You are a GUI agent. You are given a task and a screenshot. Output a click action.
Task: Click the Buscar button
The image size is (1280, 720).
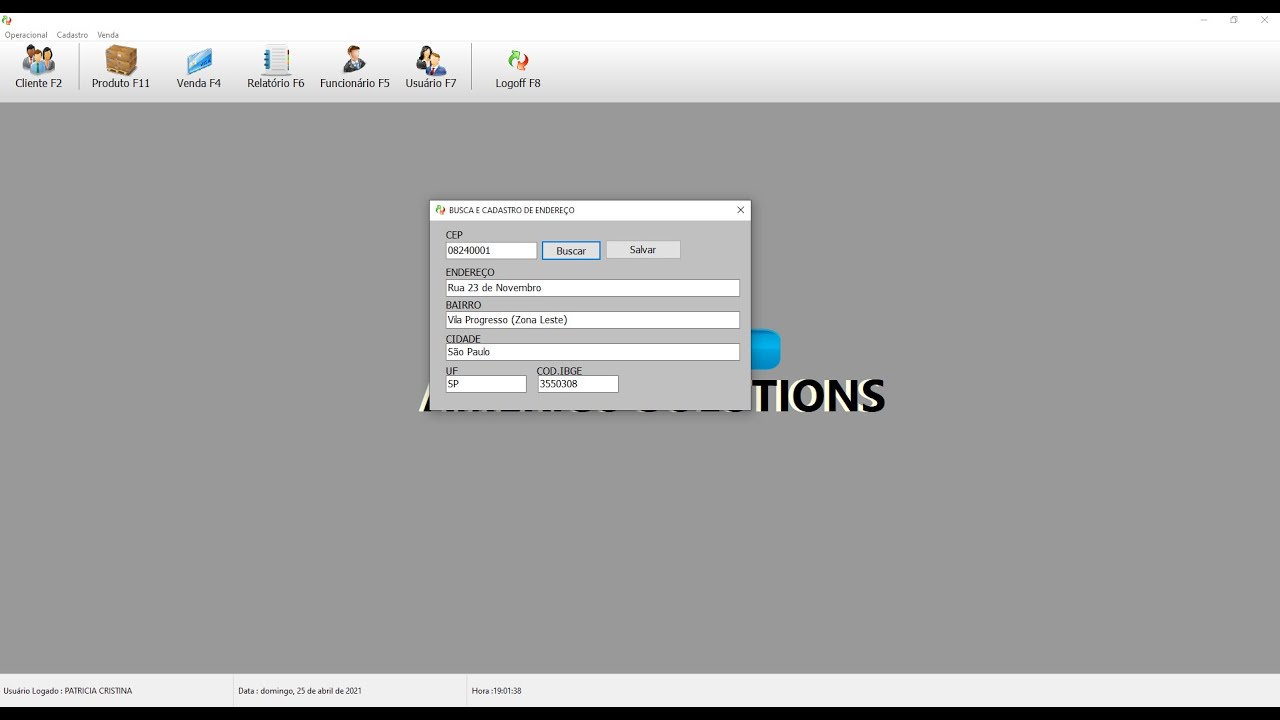pos(571,251)
